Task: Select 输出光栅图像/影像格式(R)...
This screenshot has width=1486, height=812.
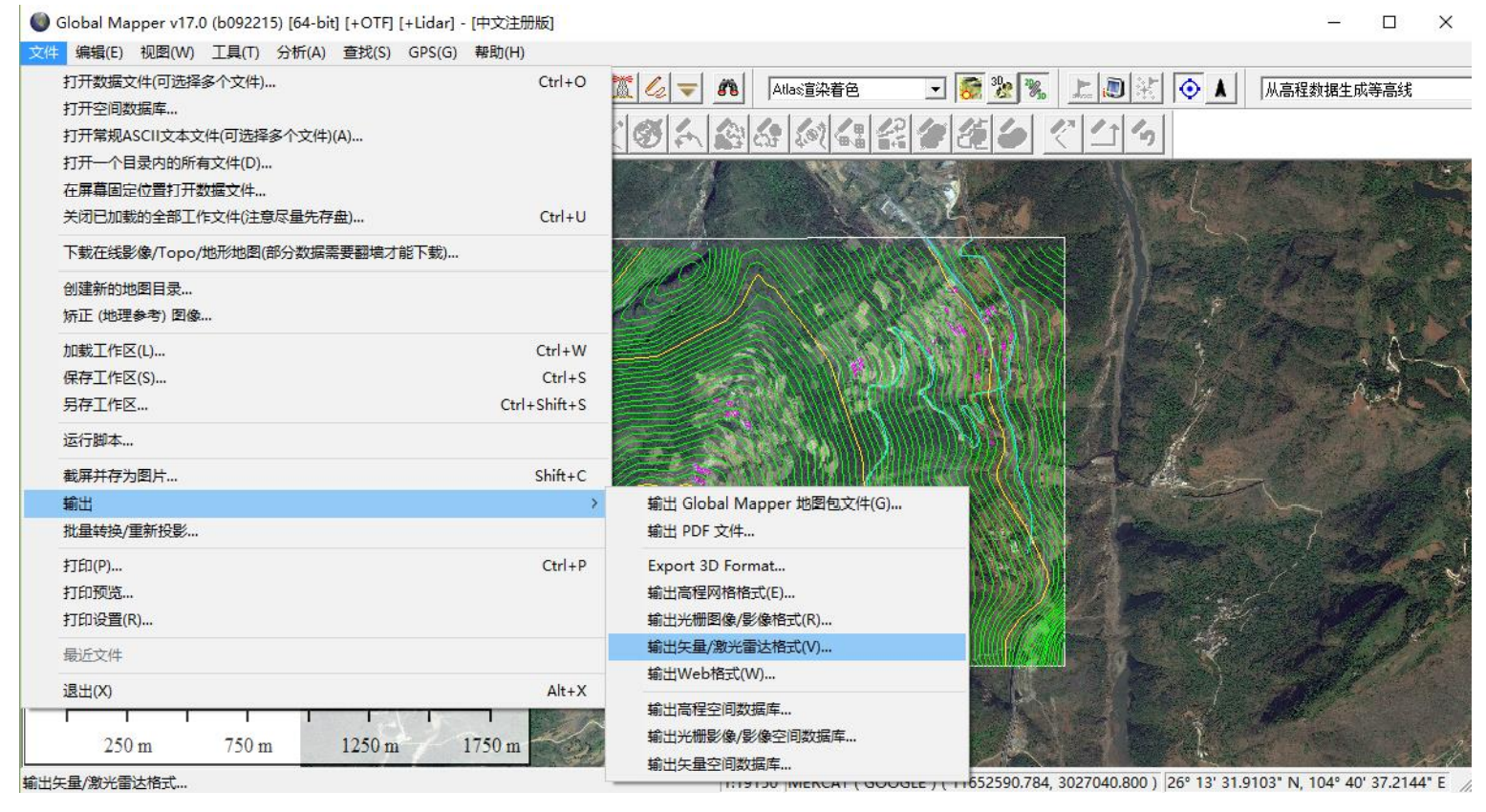Action: click(x=787, y=620)
